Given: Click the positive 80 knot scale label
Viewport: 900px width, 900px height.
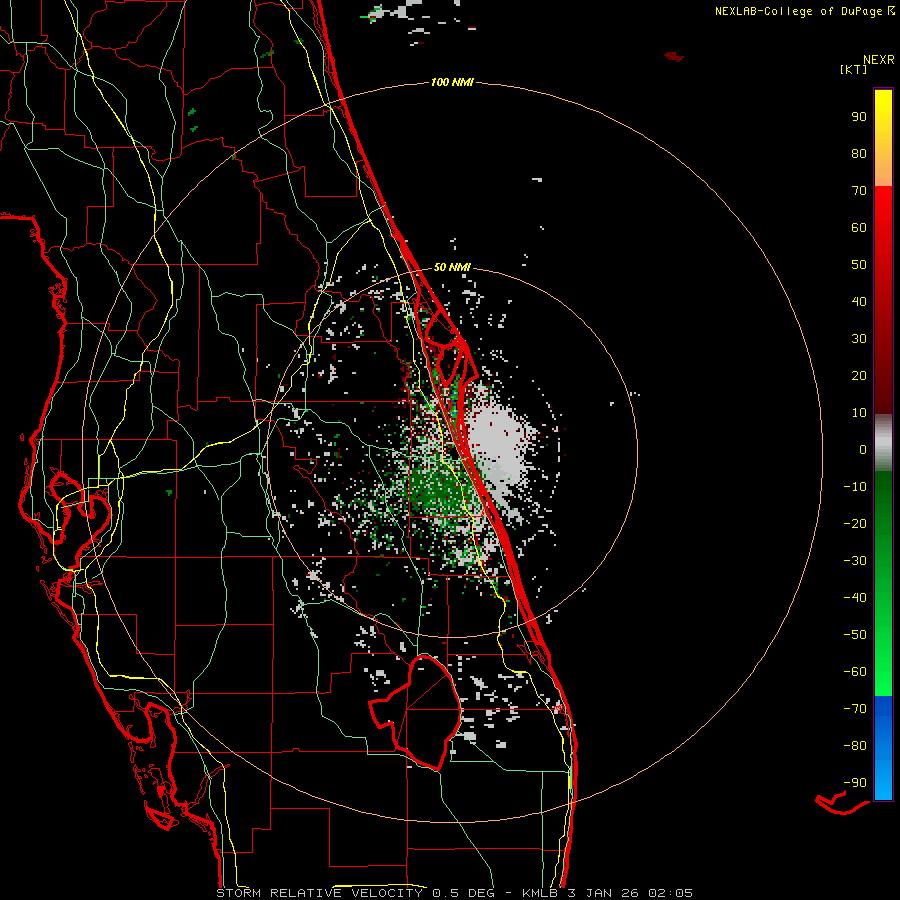Looking at the screenshot, I should pos(859,154).
